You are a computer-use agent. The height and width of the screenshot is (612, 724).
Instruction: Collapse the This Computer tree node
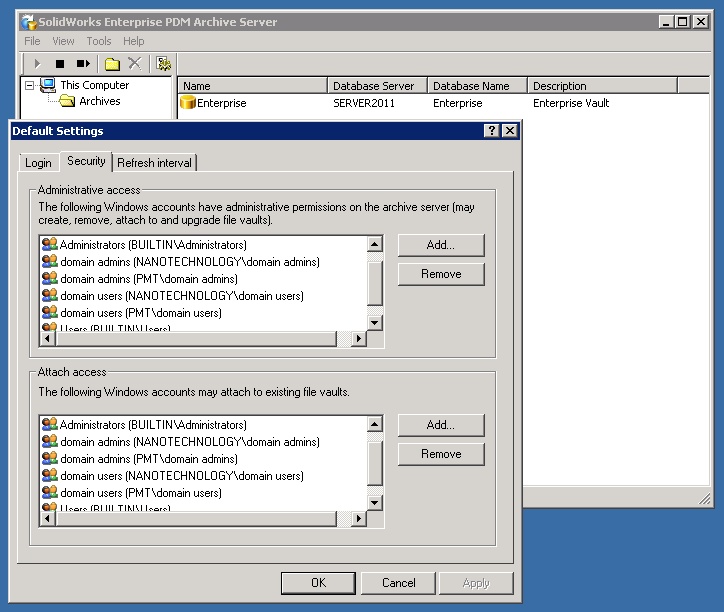point(30,85)
